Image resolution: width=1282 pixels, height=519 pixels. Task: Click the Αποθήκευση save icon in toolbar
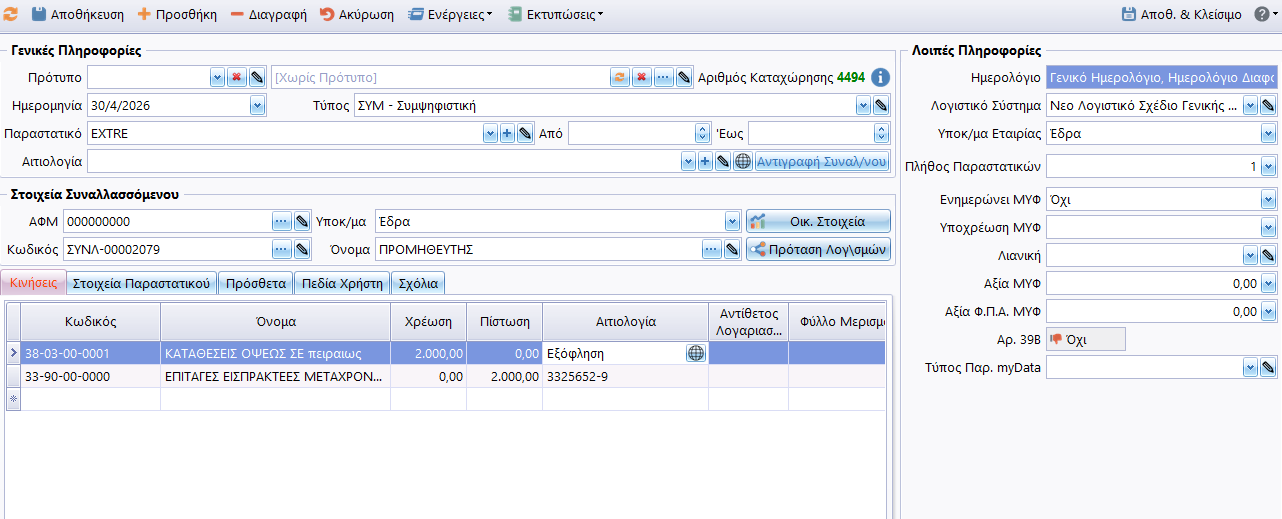(38, 15)
